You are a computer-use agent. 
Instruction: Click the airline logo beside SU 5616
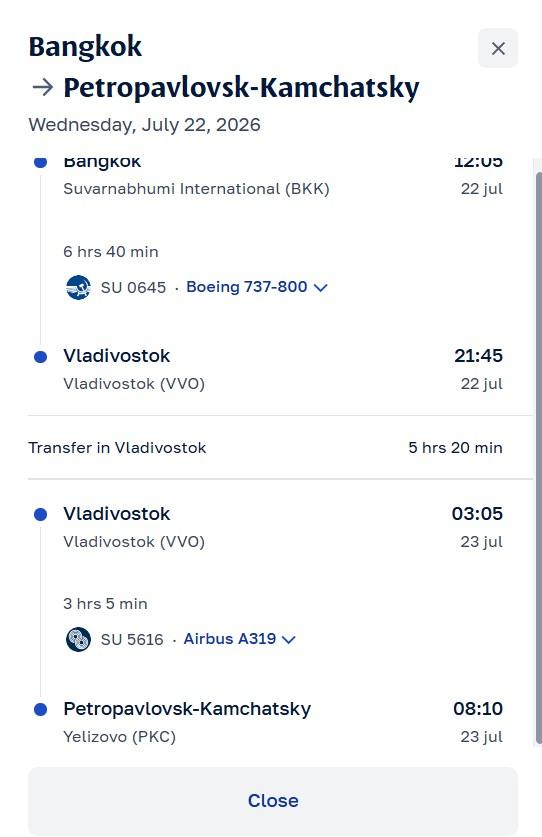[78, 639]
